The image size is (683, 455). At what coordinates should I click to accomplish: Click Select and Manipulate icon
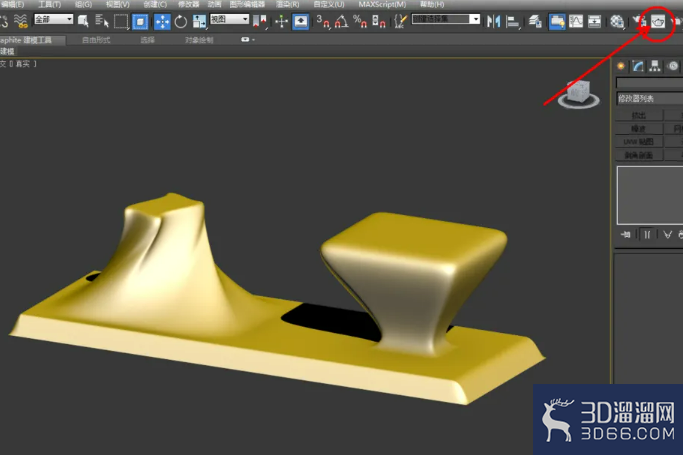pyautogui.click(x=281, y=21)
